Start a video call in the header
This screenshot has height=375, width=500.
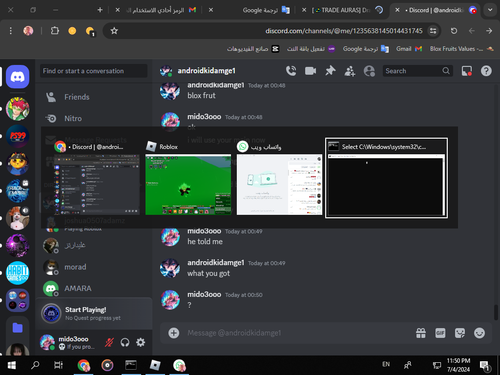pos(310,71)
